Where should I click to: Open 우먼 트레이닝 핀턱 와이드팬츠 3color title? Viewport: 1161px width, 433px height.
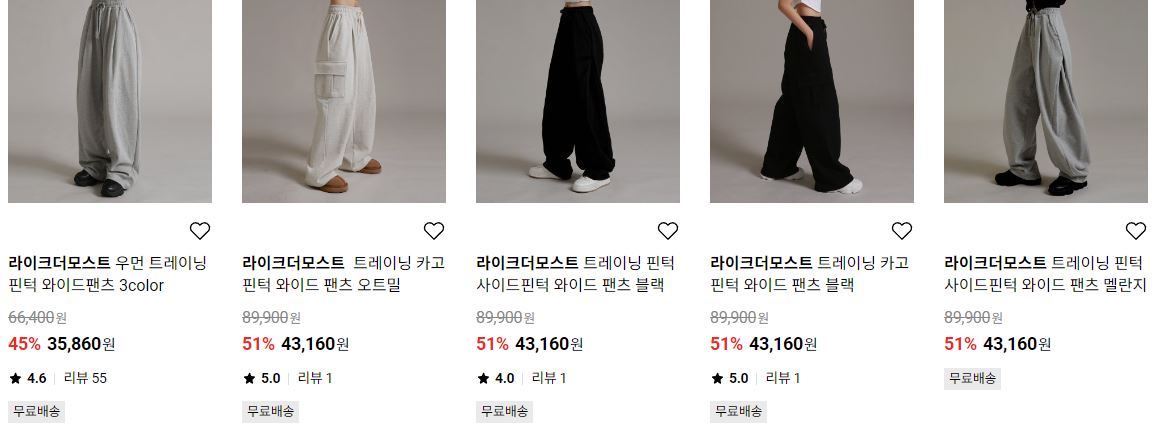point(107,274)
